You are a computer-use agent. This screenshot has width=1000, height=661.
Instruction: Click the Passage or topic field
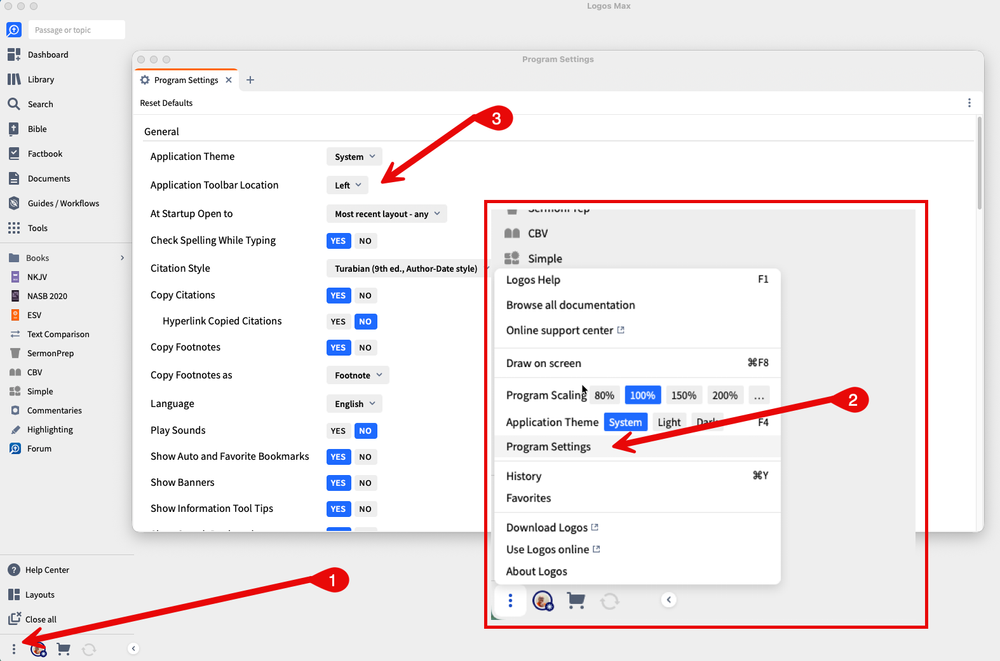(x=77, y=30)
